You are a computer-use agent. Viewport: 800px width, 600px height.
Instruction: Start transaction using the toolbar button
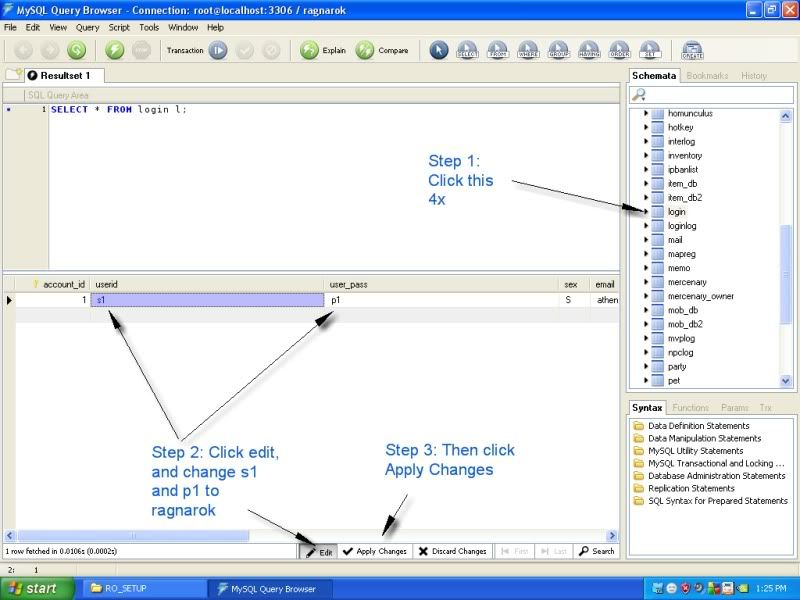pyautogui.click(x=218, y=50)
